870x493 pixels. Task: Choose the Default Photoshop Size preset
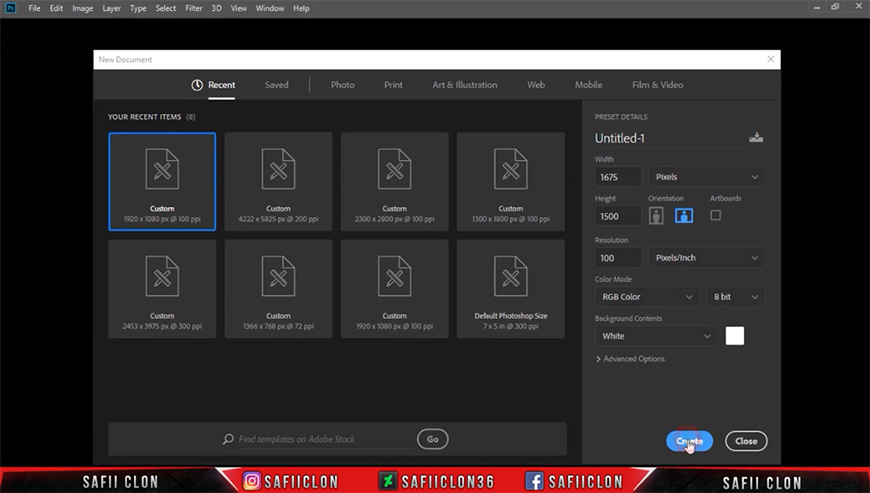510,289
